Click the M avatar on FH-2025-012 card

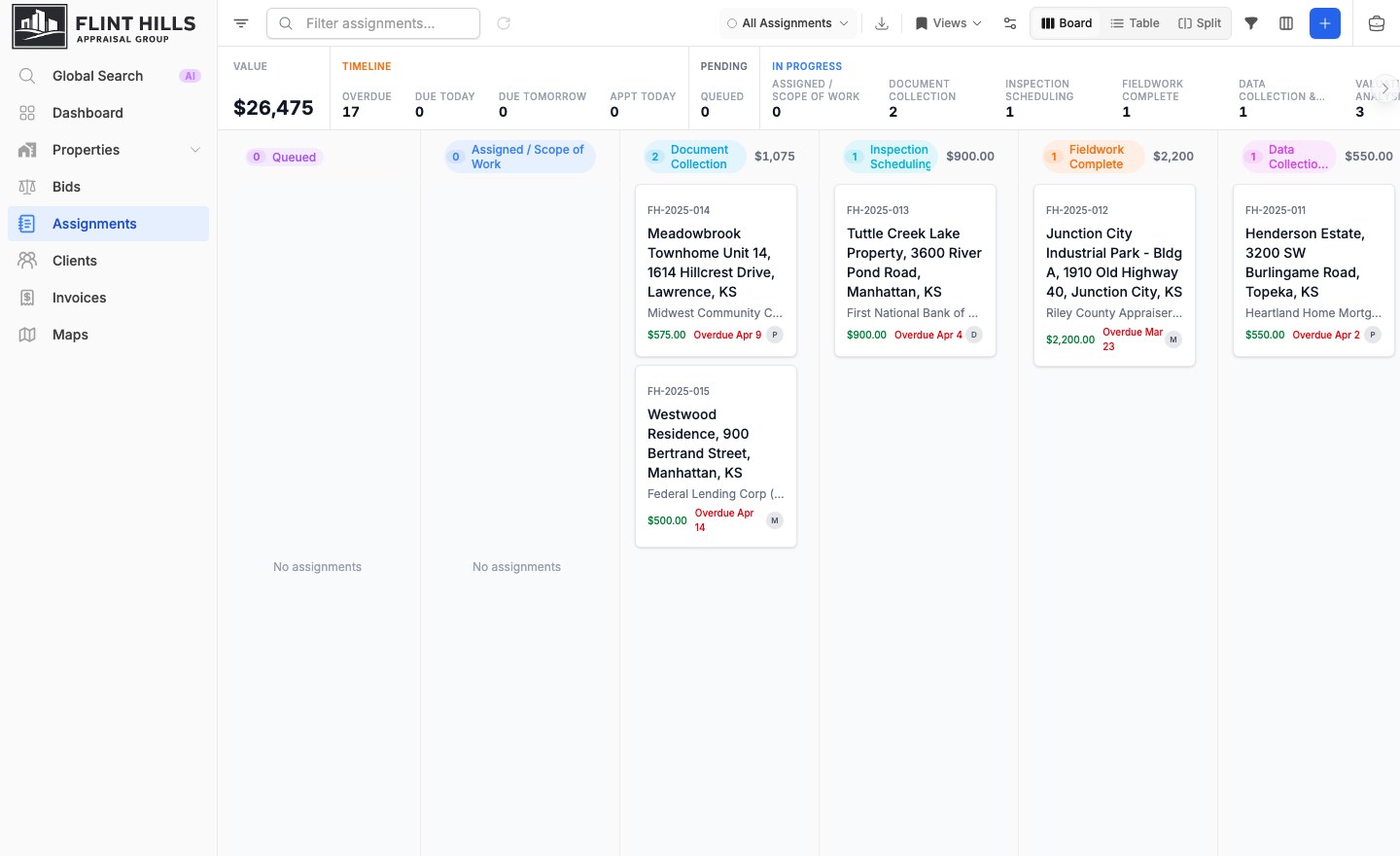point(1173,339)
